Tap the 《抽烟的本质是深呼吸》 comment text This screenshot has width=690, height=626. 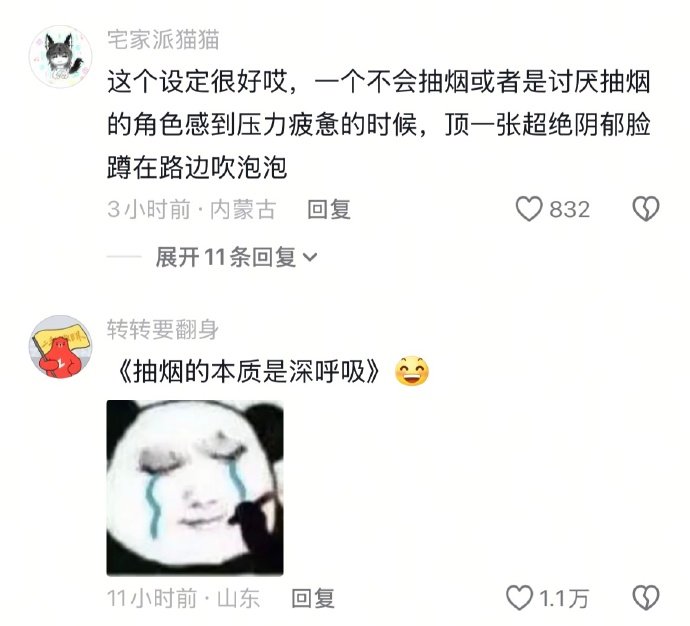coord(246,372)
